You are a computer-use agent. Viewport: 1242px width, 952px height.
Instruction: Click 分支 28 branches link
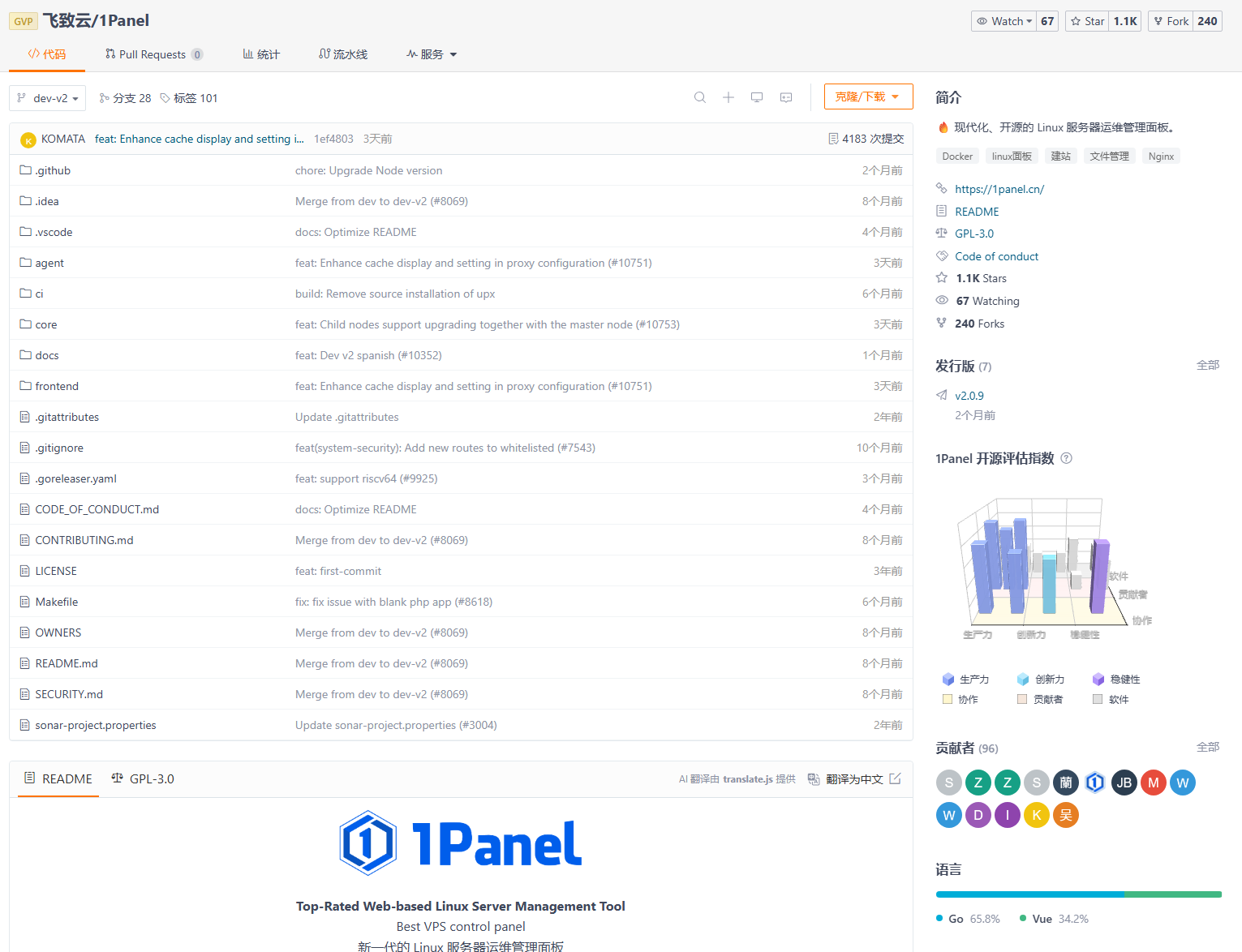(125, 98)
